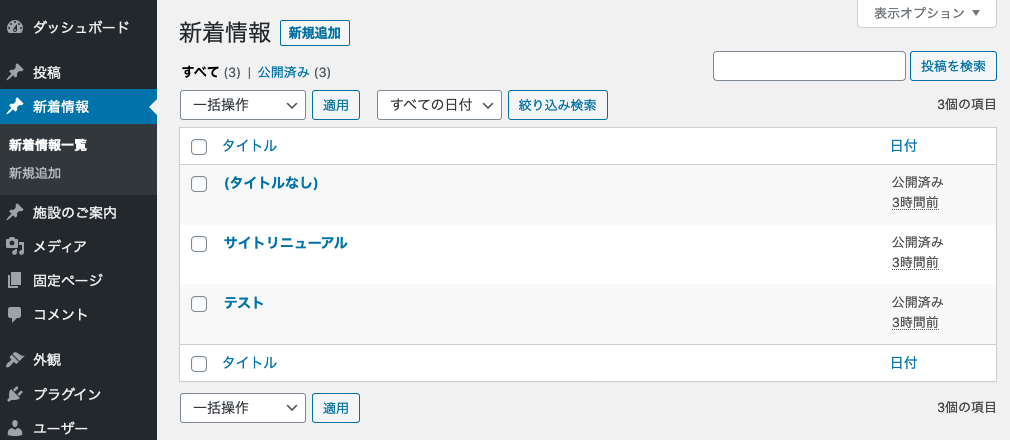Click the Dashboard gauge icon in sidebar

[15, 27]
